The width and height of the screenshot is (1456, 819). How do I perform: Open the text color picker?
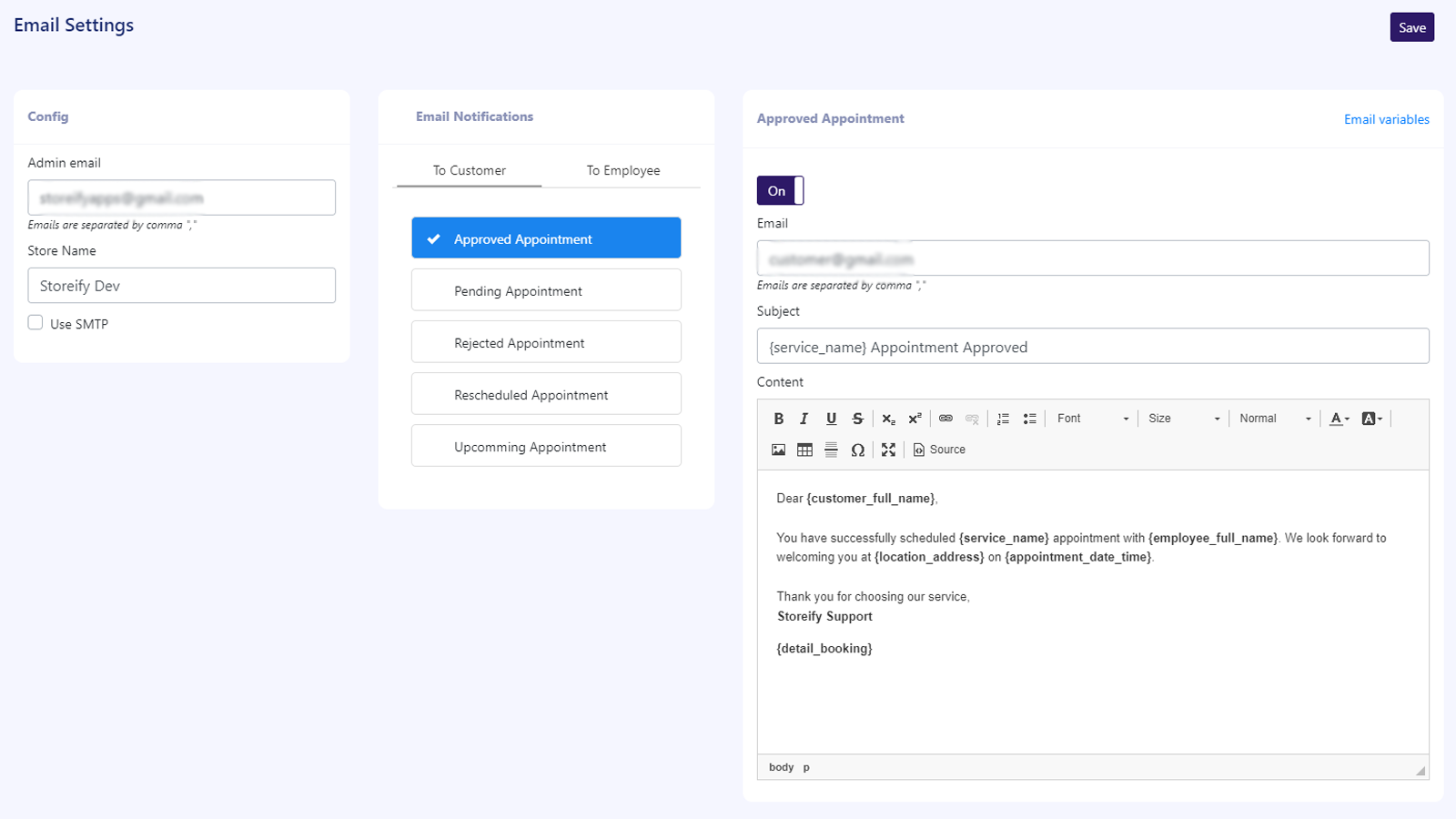(x=1339, y=419)
